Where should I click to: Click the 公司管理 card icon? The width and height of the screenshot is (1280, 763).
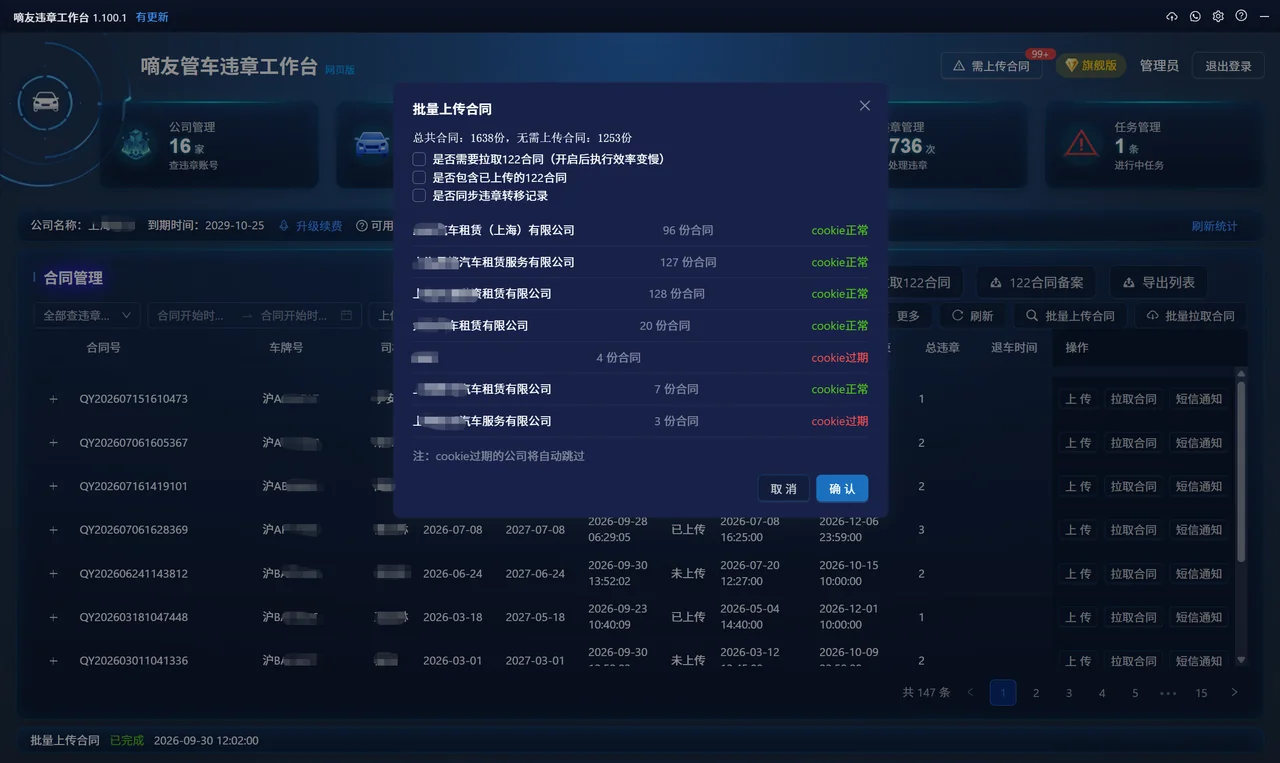136,144
